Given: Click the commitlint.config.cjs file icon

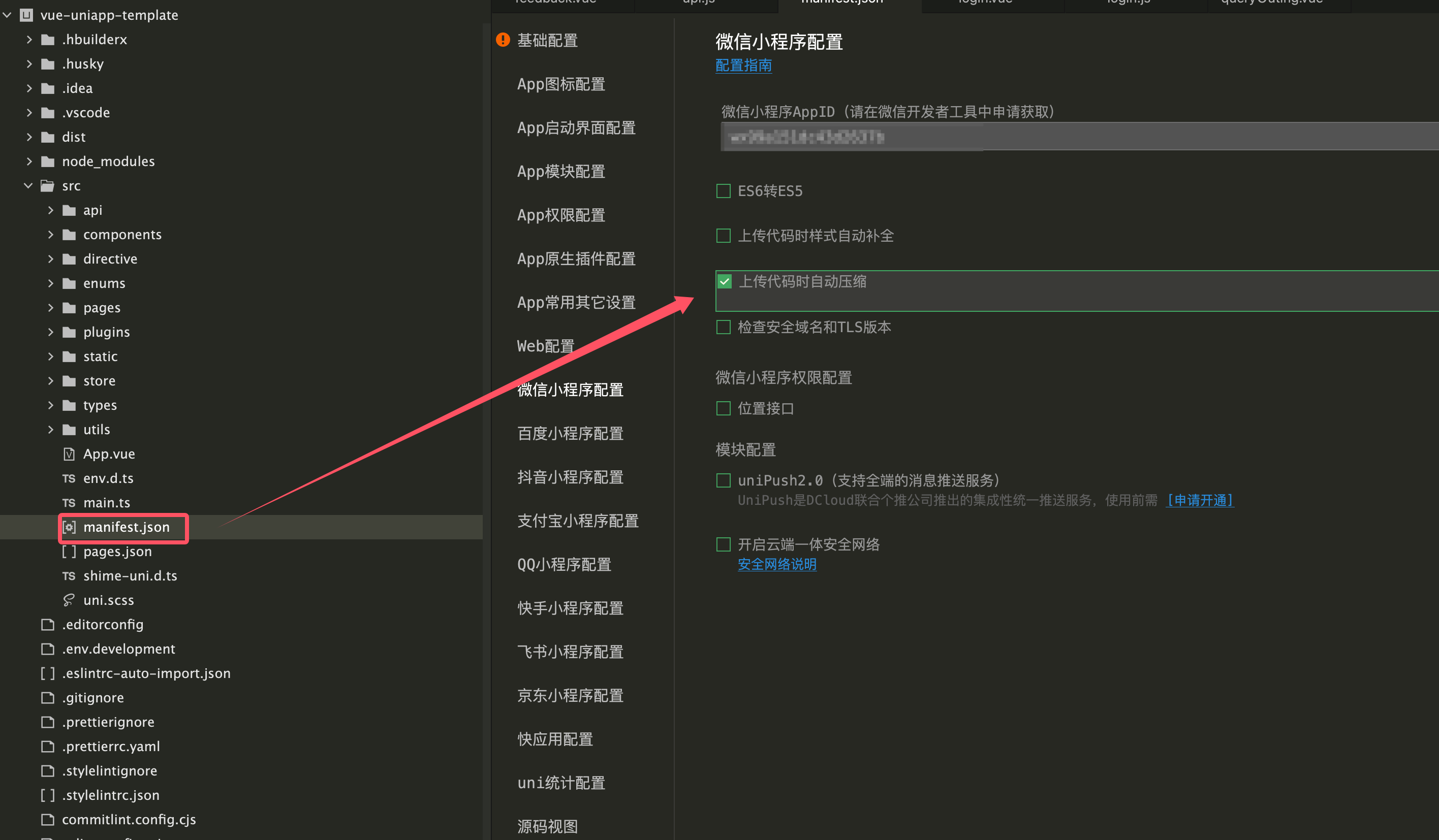Looking at the screenshot, I should [x=48, y=820].
